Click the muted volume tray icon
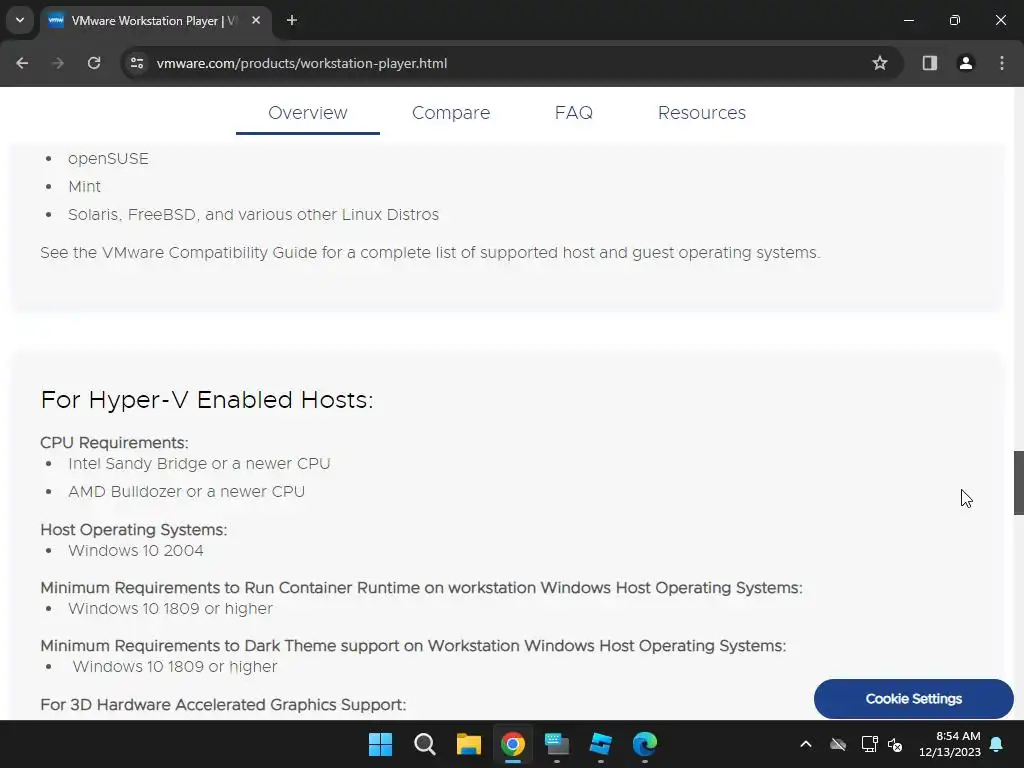Viewport: 1024px width, 768px height. pos(895,744)
